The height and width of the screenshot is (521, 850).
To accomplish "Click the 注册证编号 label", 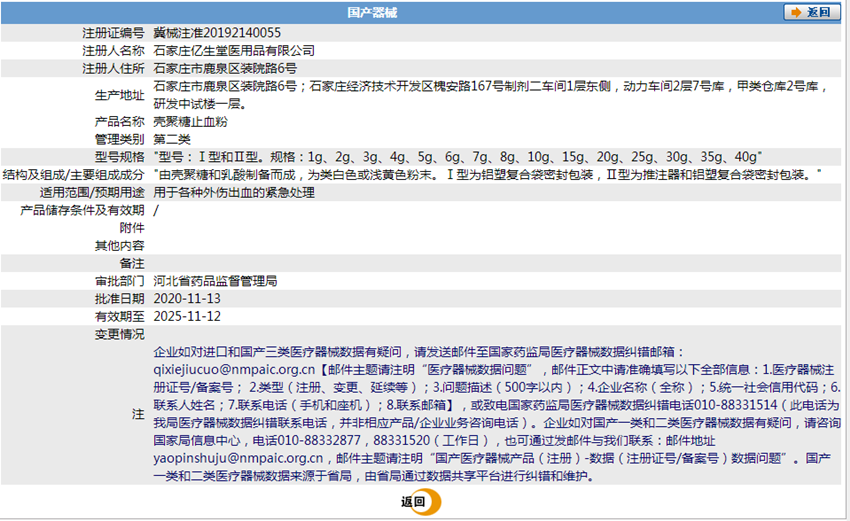I will pos(113,33).
